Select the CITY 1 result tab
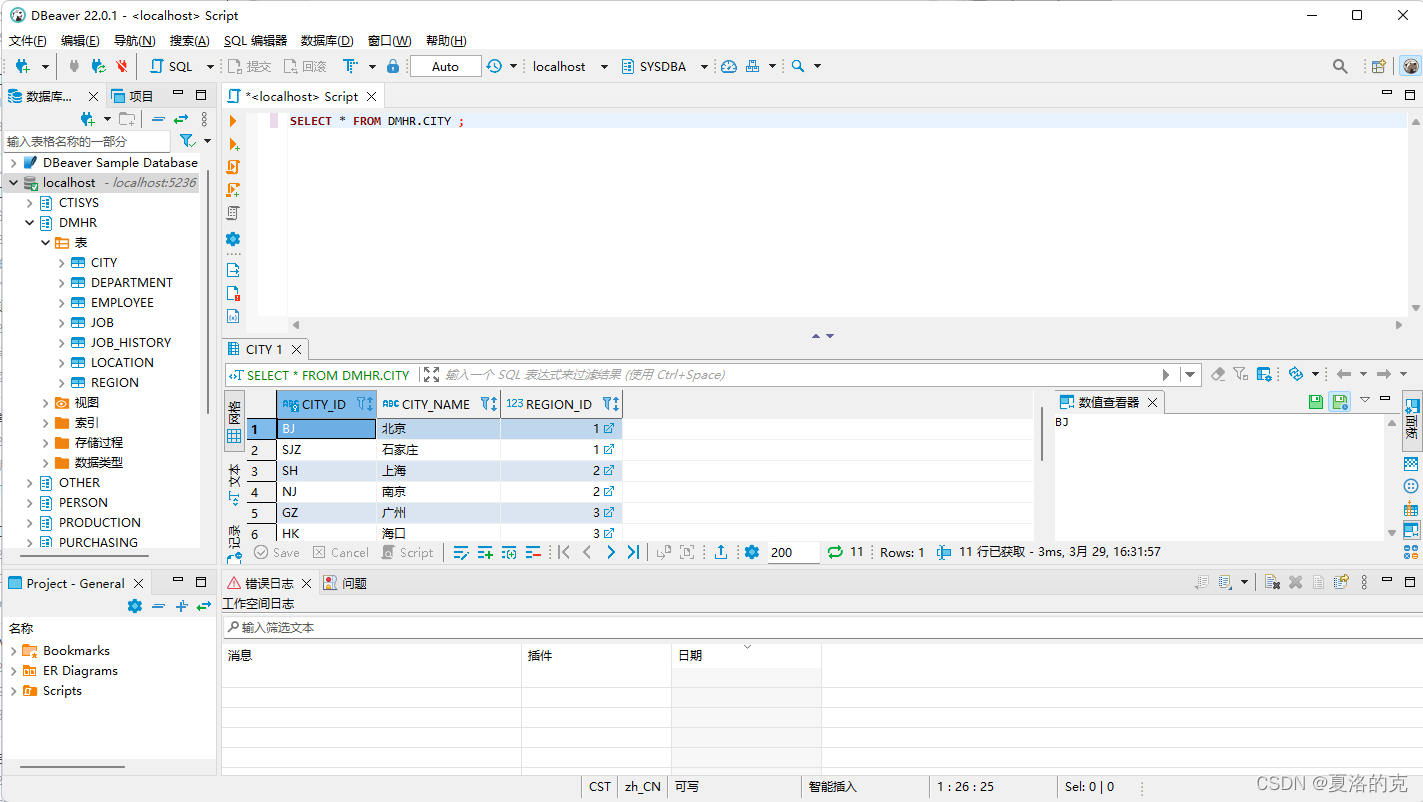 pyautogui.click(x=265, y=349)
